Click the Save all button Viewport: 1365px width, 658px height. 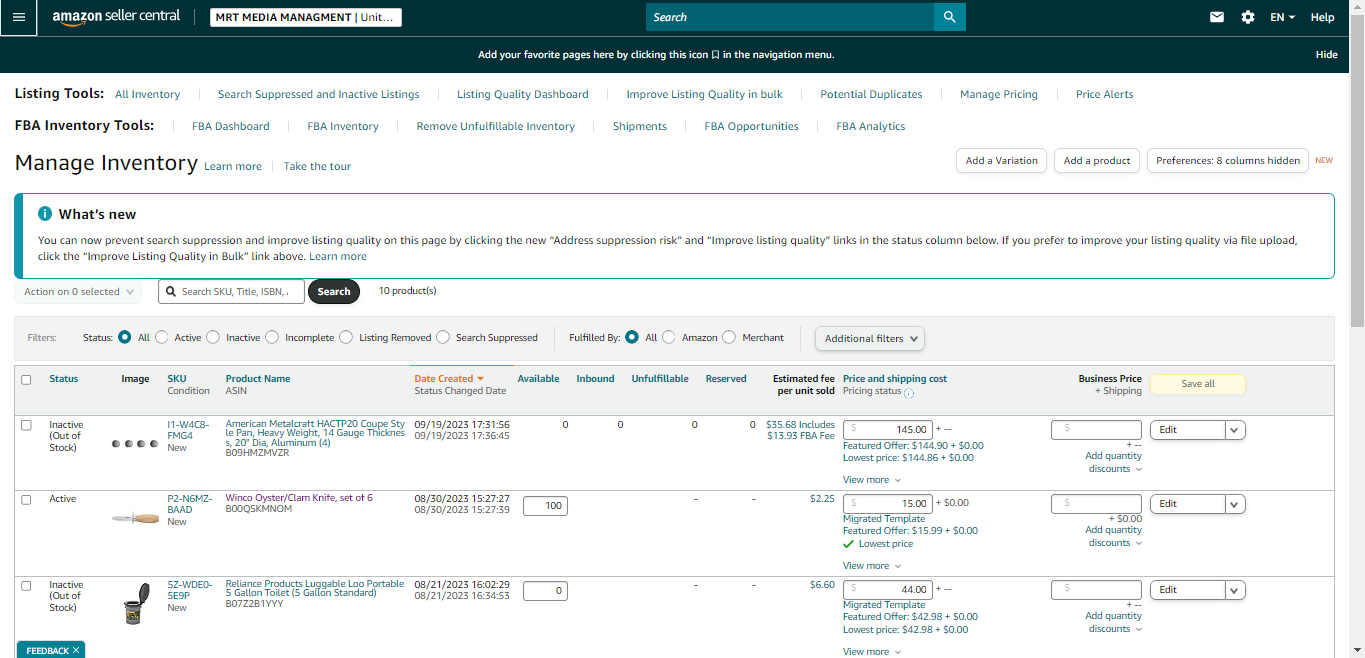pos(1198,383)
